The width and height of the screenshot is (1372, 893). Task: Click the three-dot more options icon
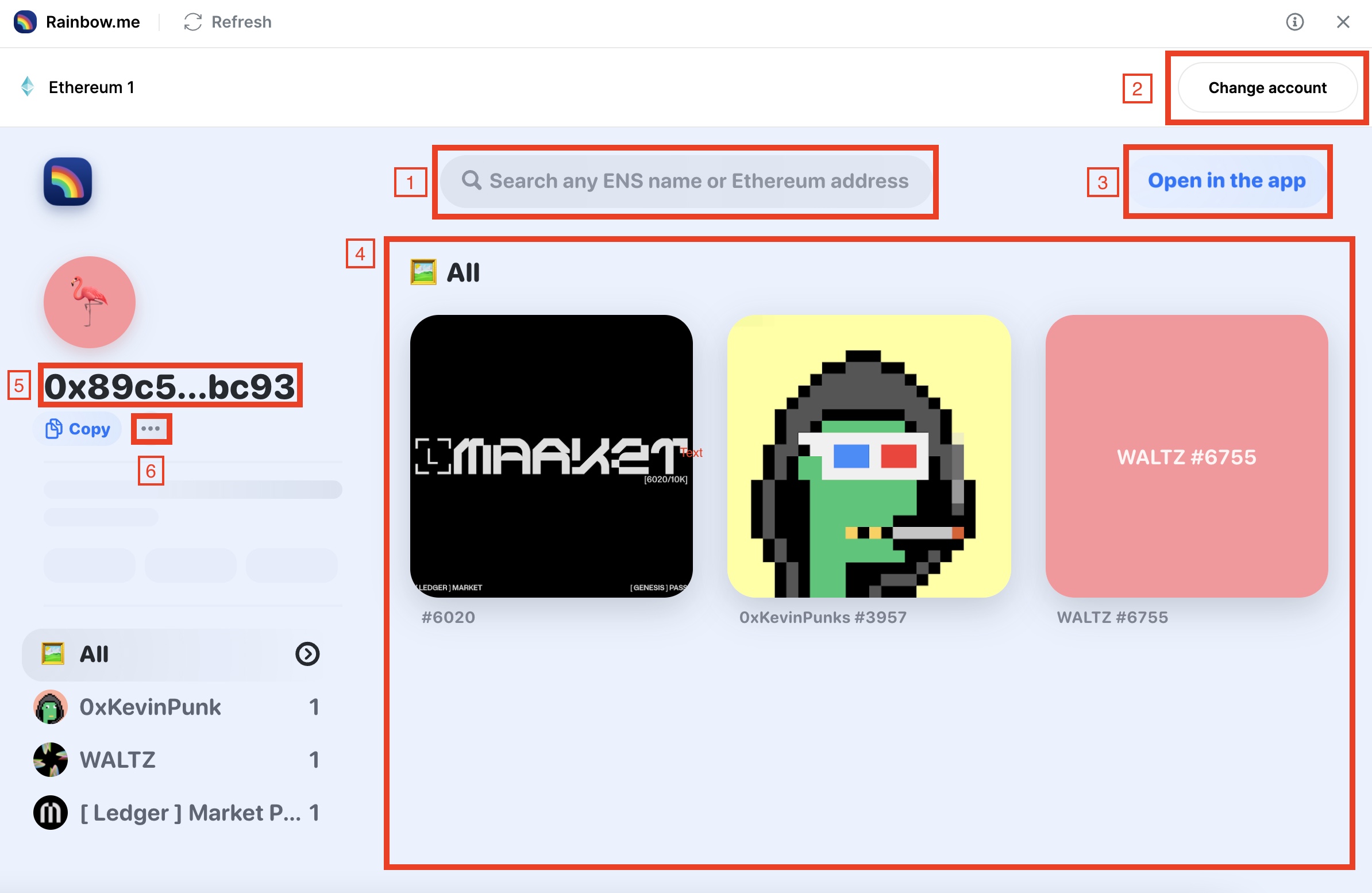pyautogui.click(x=151, y=429)
